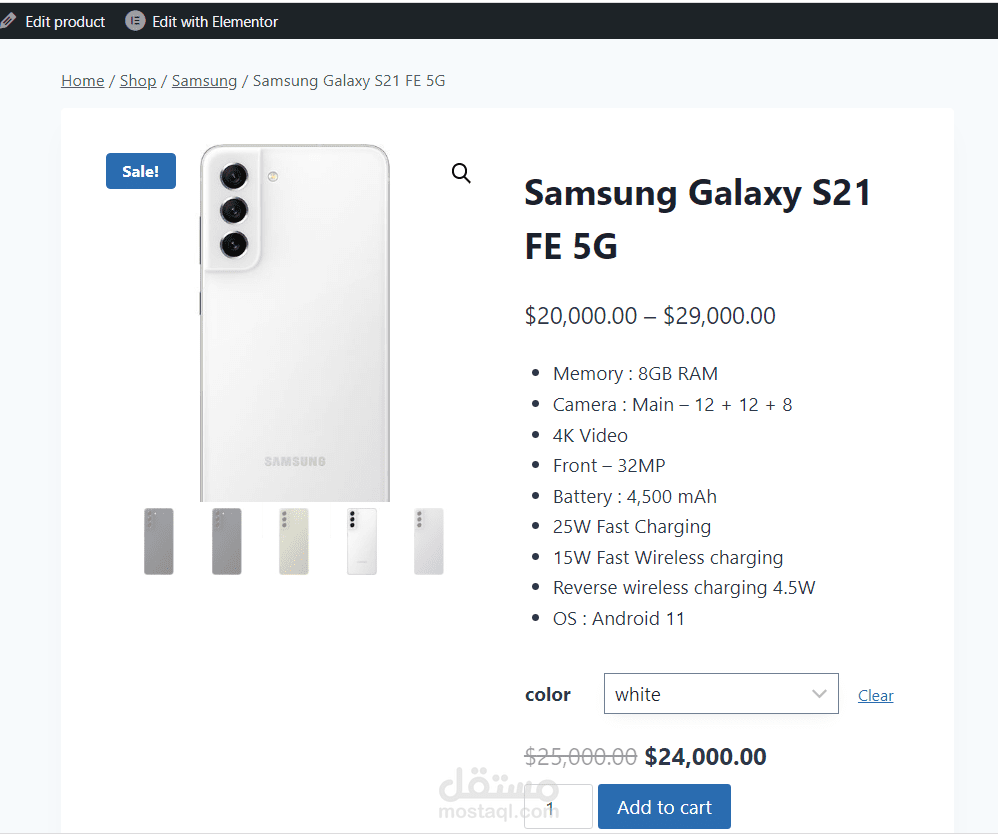
Task: Open the Edit product admin menu item
Action: coord(65,21)
